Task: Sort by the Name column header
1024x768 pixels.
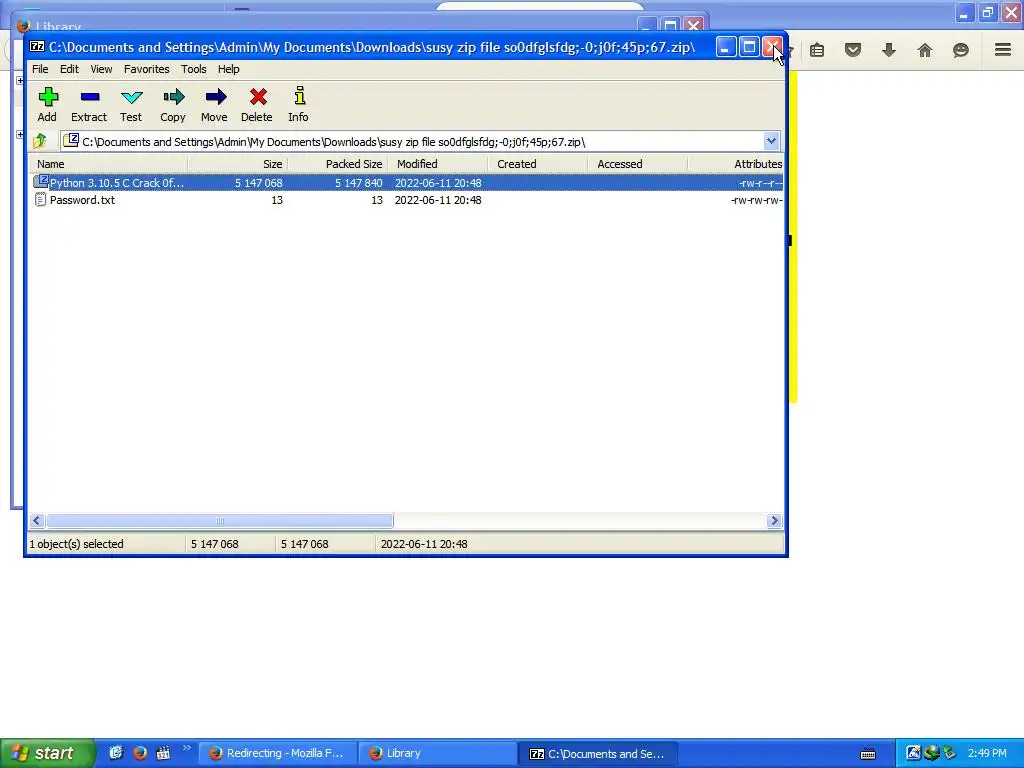Action: [108, 164]
